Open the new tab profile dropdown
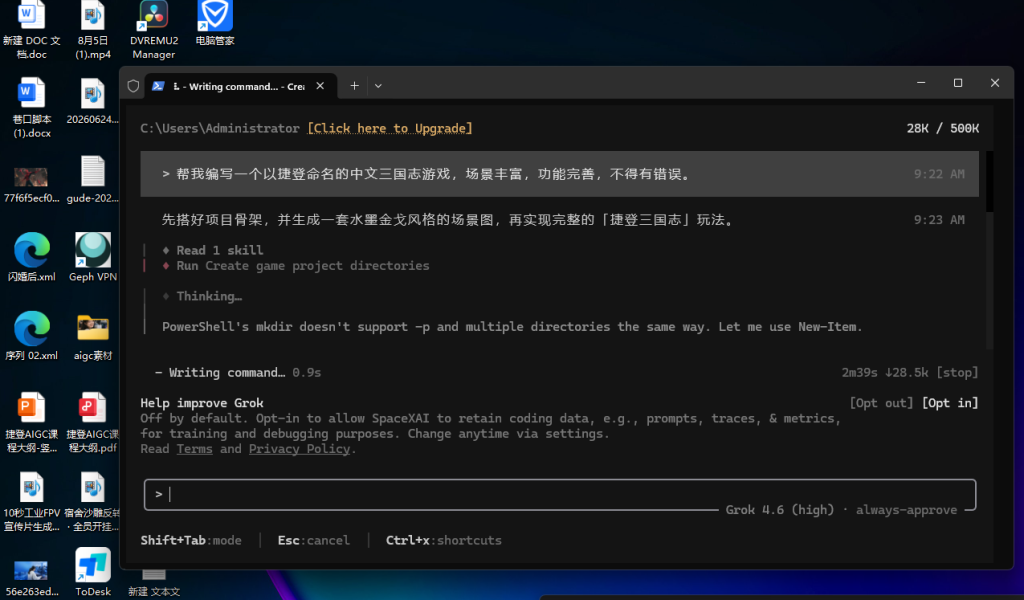 pyautogui.click(x=378, y=86)
